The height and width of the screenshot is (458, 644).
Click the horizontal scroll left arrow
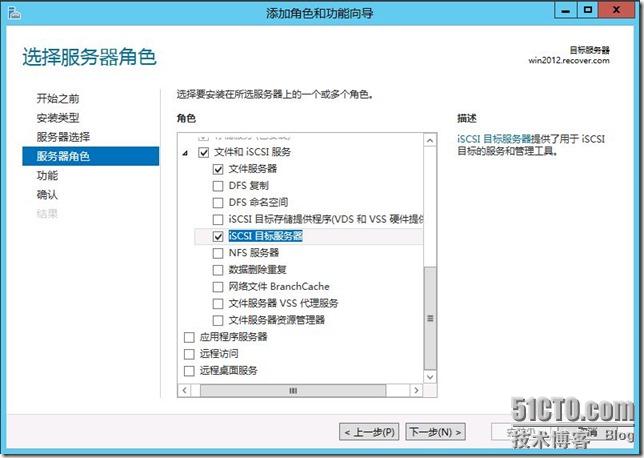point(184,390)
